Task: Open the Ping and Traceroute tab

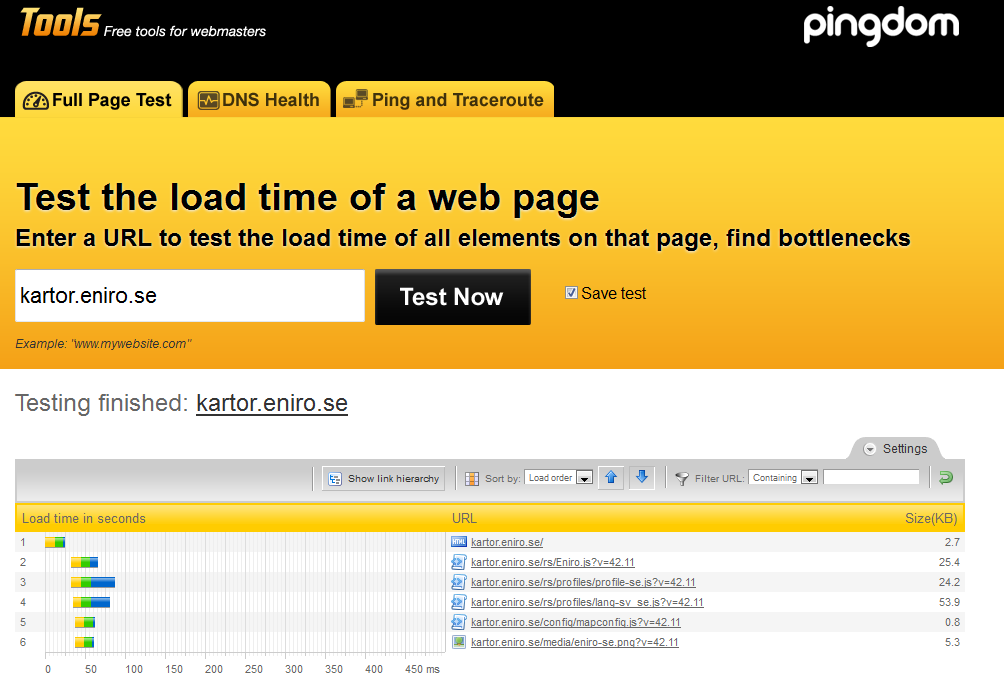Action: click(444, 100)
